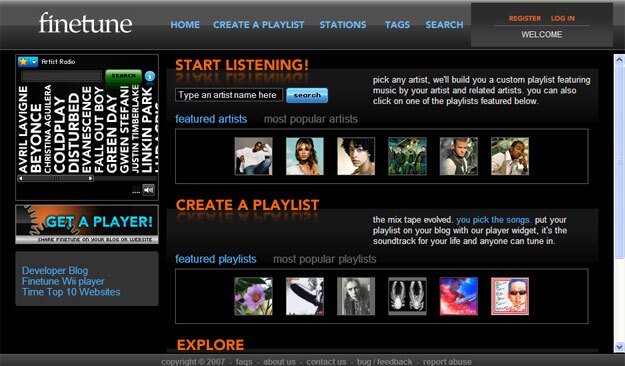
Task: Click the LOG IN link
Action: click(562, 18)
